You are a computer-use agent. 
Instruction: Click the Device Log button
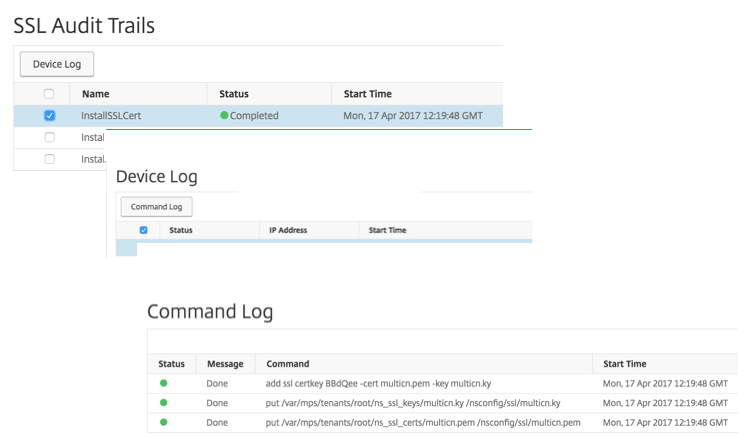pyautogui.click(x=57, y=64)
